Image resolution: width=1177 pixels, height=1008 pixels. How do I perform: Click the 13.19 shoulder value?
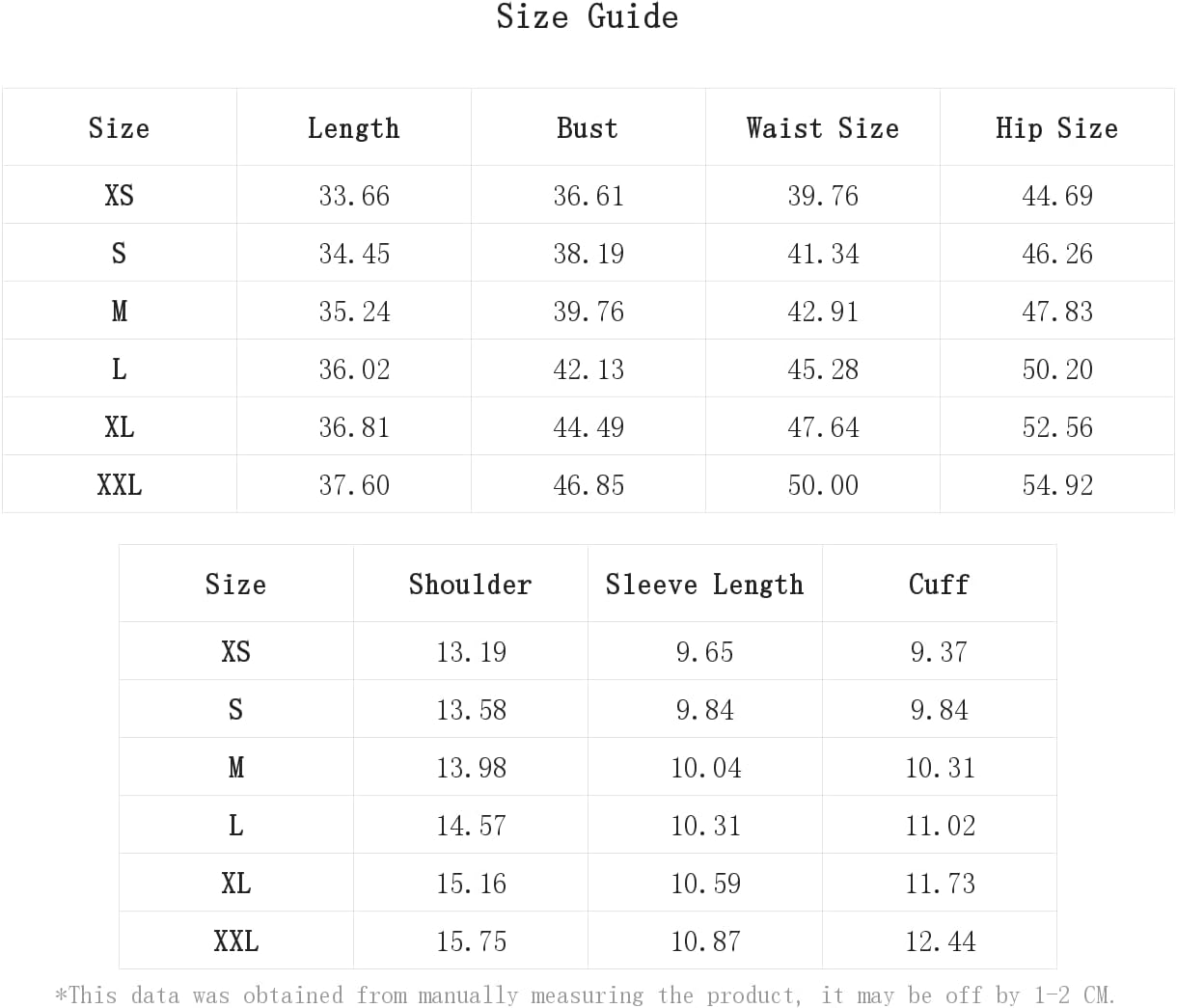[471, 652]
